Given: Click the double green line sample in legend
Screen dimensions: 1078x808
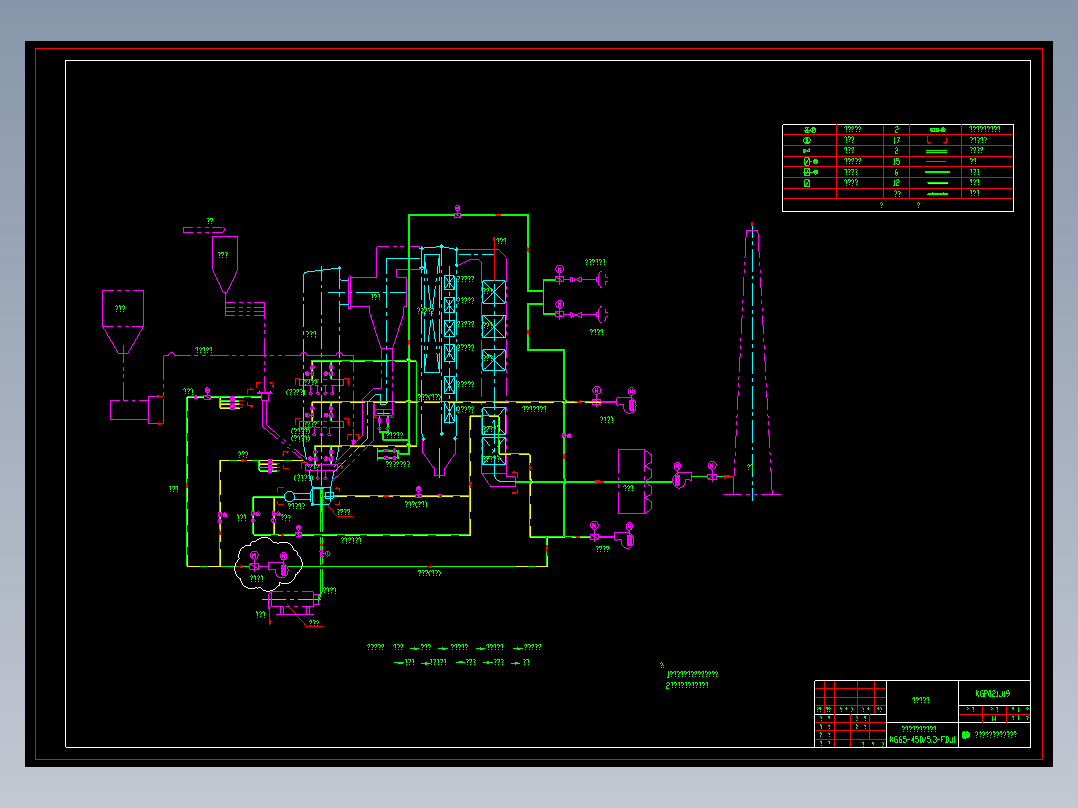Looking at the screenshot, I should [x=936, y=151].
